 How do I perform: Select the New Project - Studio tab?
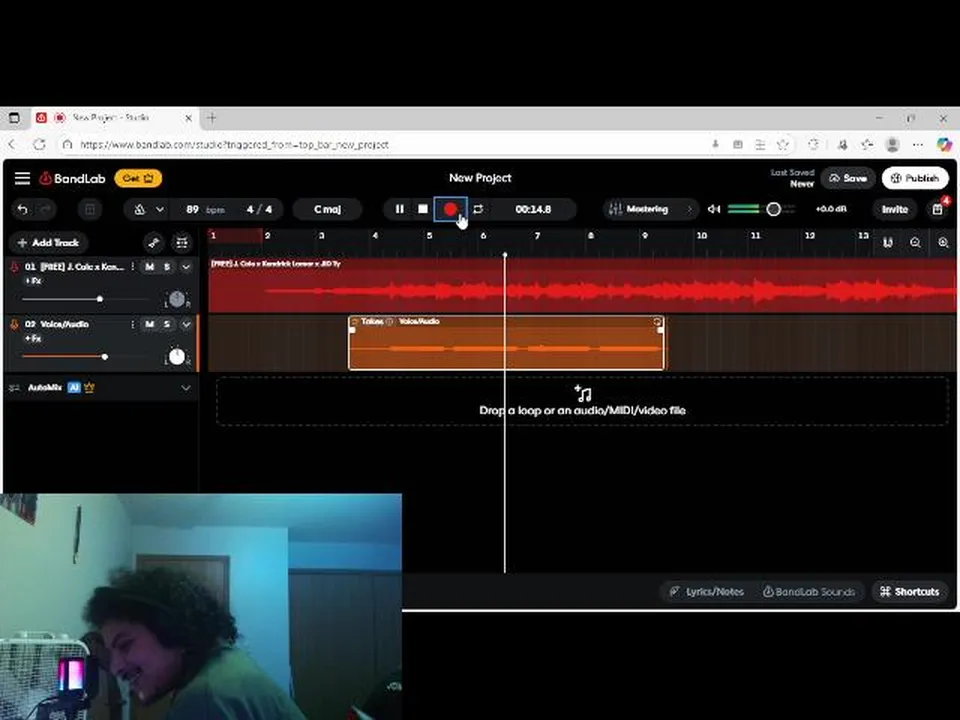[x=114, y=118]
